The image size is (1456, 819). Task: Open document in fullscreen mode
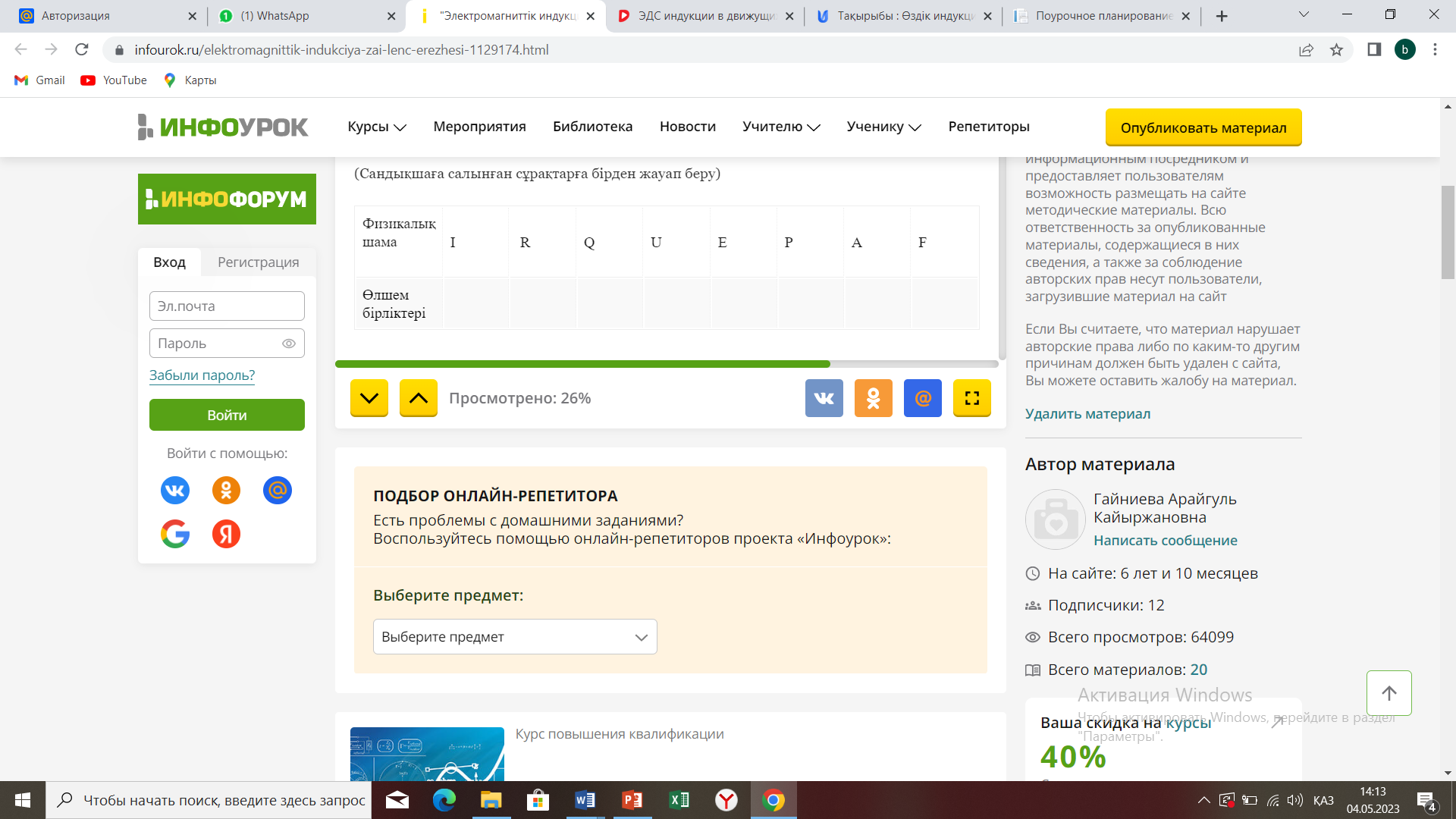(971, 398)
